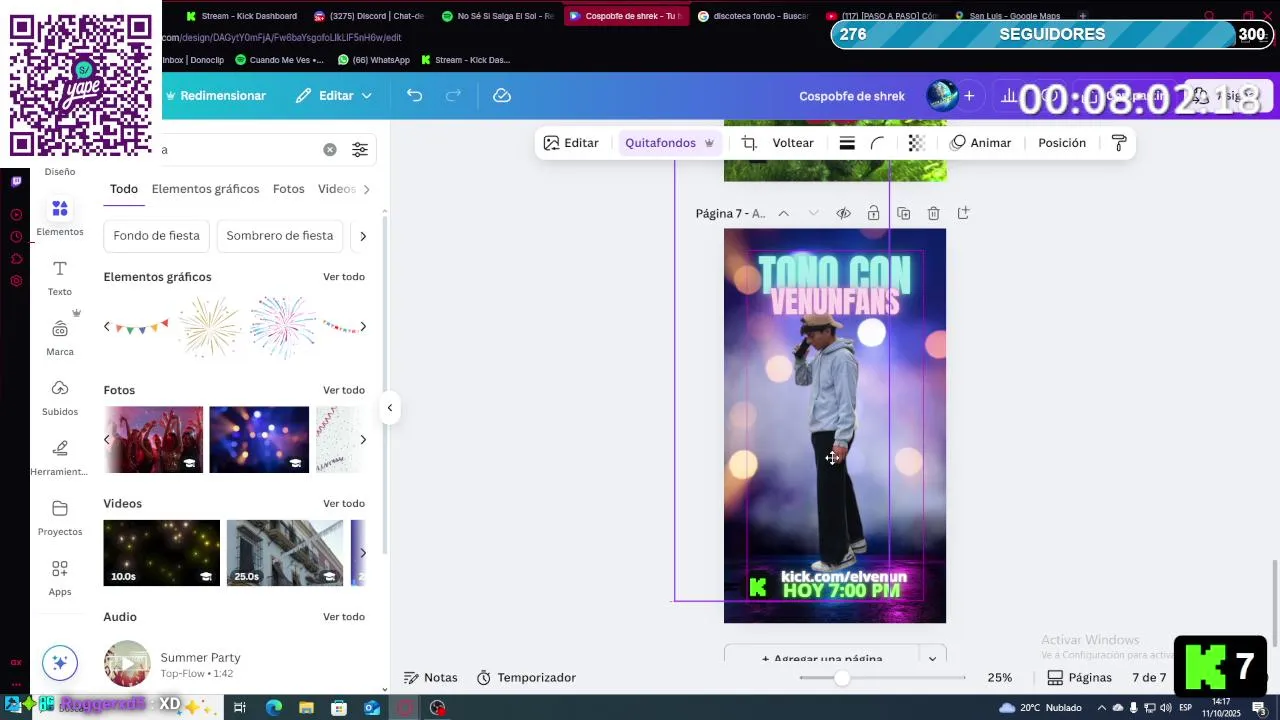Open the Marca brand panel
This screenshot has width=1280, height=720.
pos(60,338)
